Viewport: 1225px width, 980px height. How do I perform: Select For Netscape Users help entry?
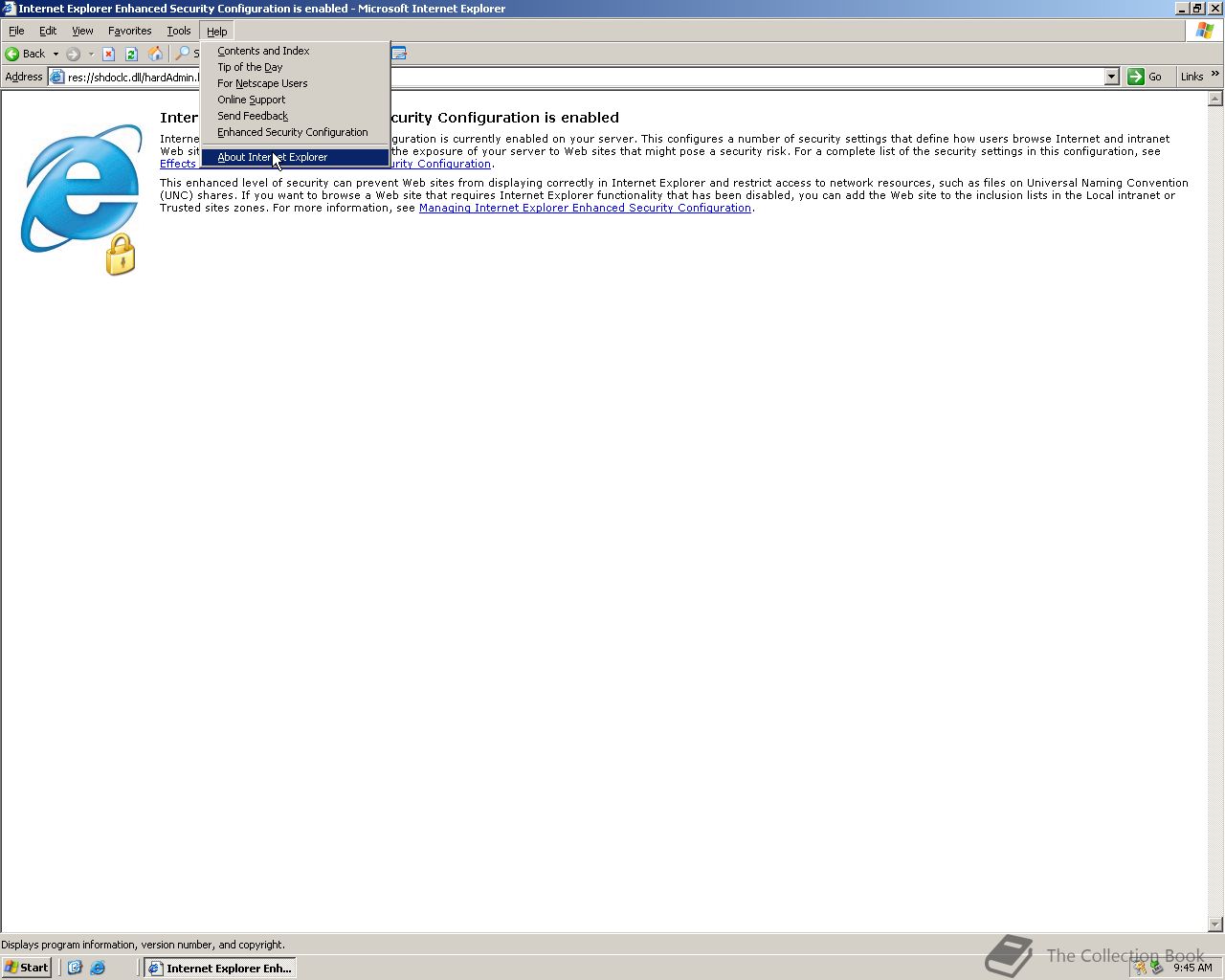pos(295,83)
